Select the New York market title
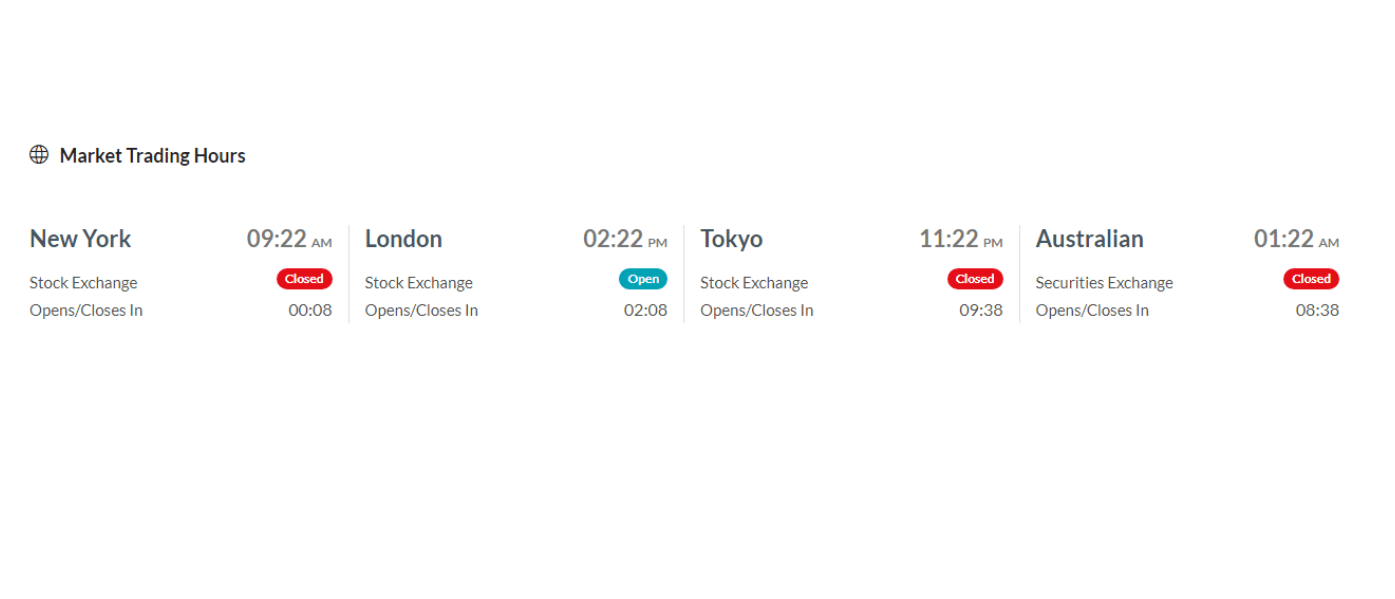This screenshot has width=1395, height=599. pyautogui.click(x=80, y=239)
